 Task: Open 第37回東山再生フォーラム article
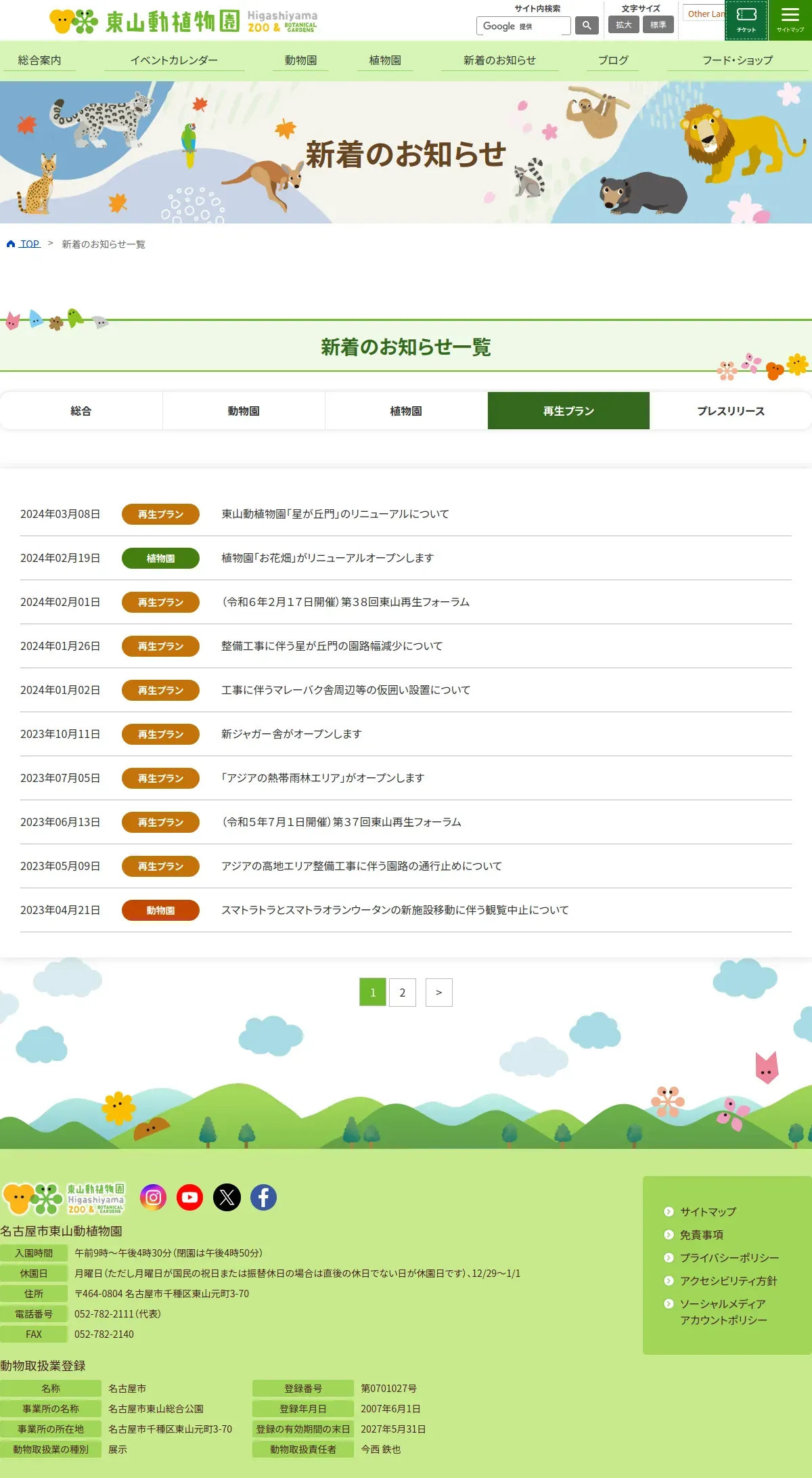click(x=341, y=822)
